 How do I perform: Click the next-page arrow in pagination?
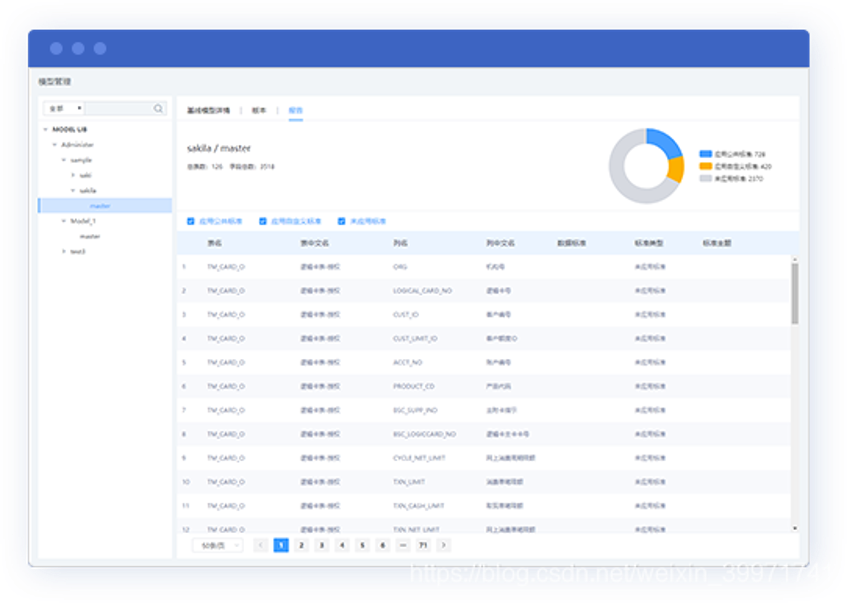pyautogui.click(x=443, y=545)
